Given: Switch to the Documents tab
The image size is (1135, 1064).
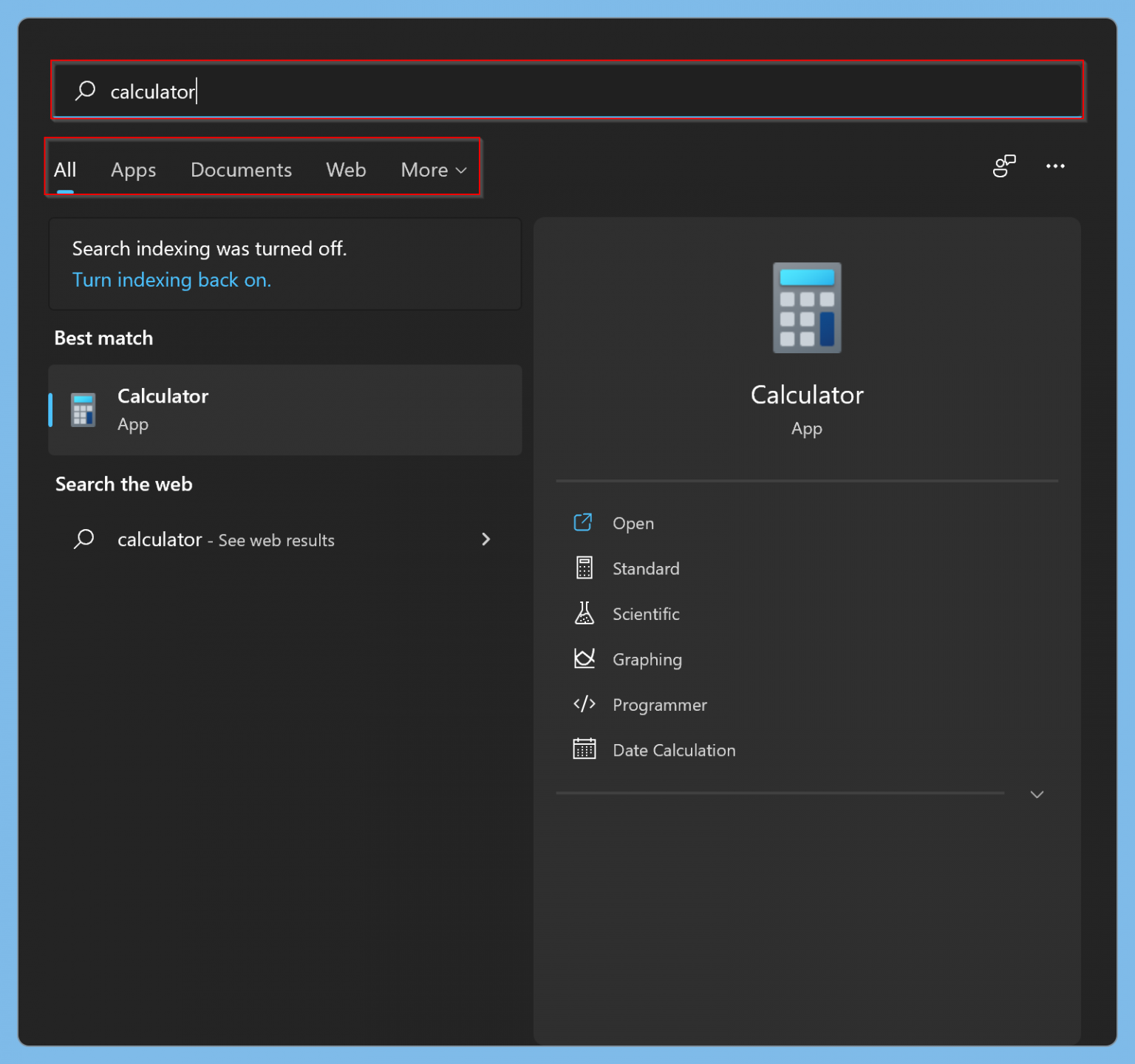Looking at the screenshot, I should pos(241,170).
